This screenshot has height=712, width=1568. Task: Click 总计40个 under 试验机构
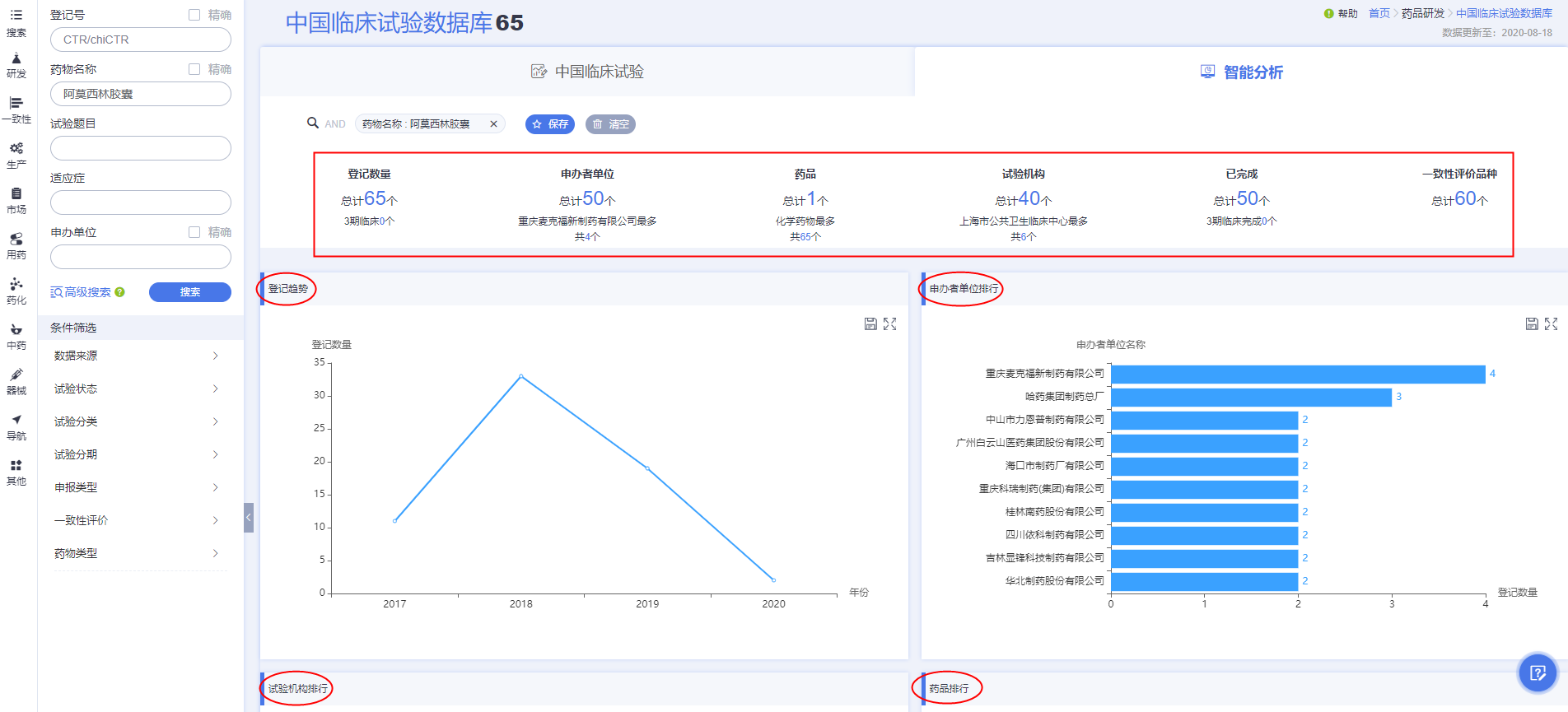pos(1023,199)
